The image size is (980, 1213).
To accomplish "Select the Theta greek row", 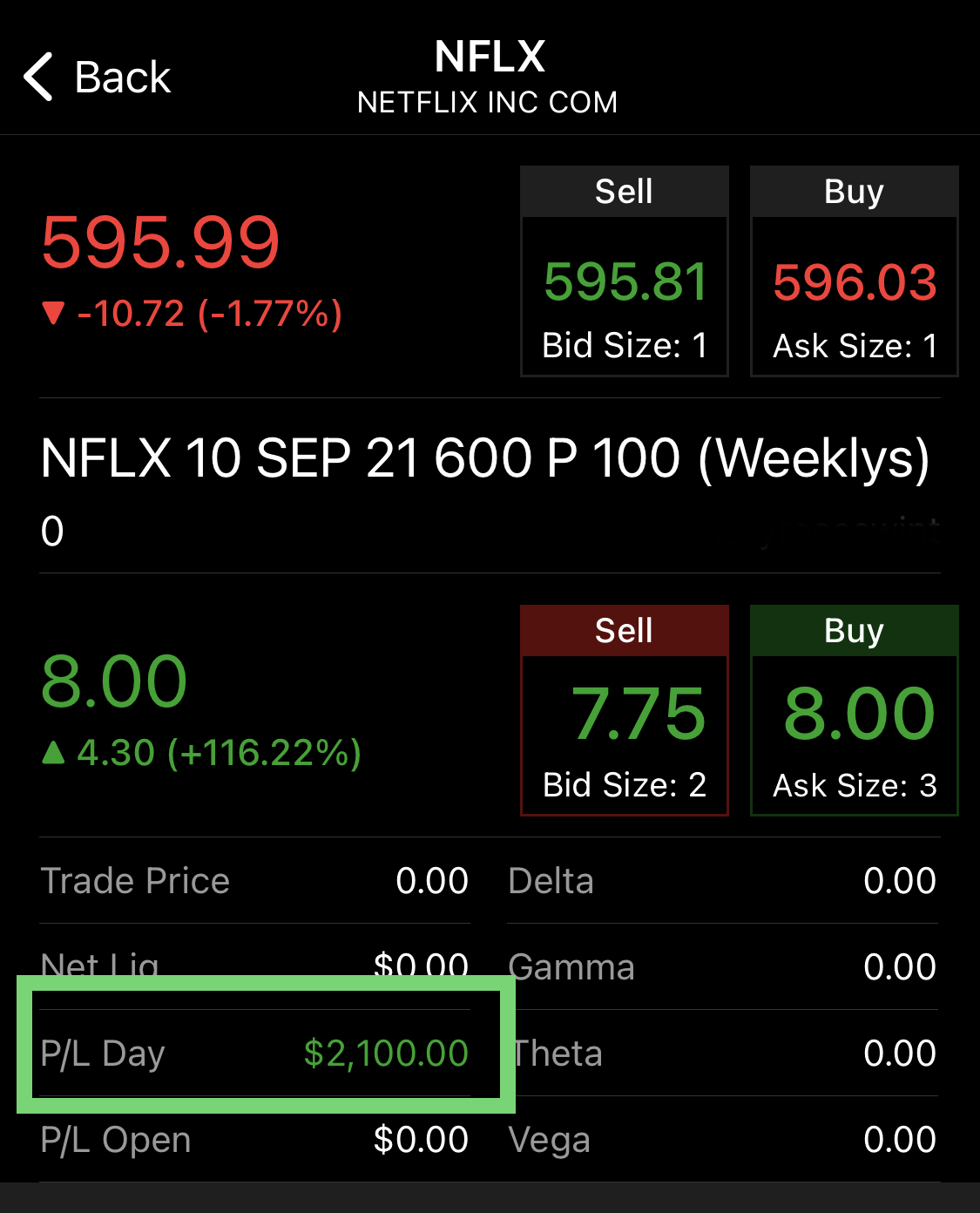I will pos(722,1054).
